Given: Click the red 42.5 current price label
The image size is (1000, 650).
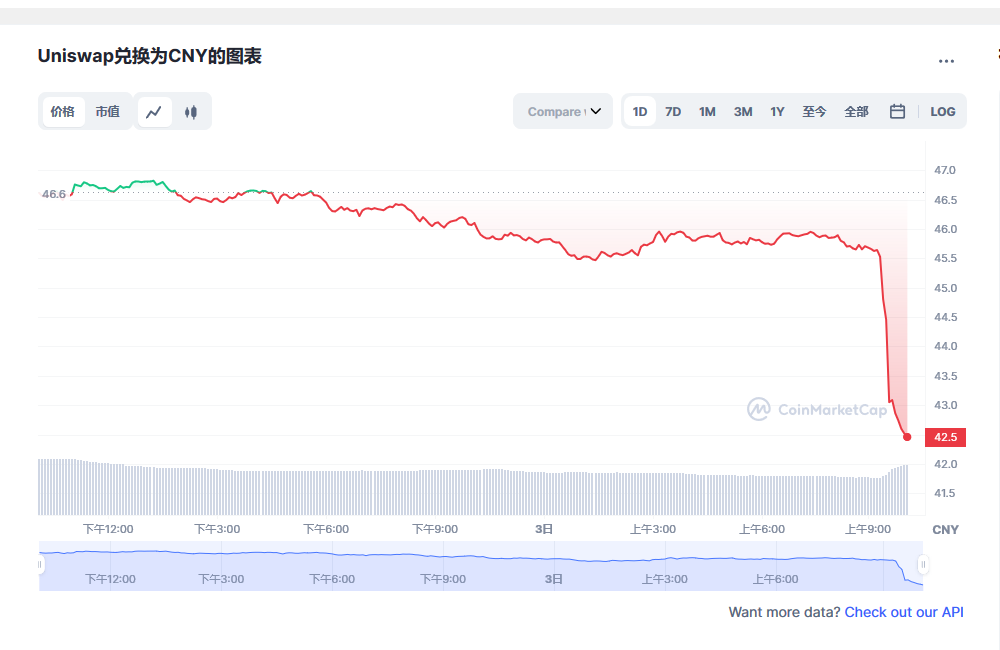Looking at the screenshot, I should click(945, 437).
